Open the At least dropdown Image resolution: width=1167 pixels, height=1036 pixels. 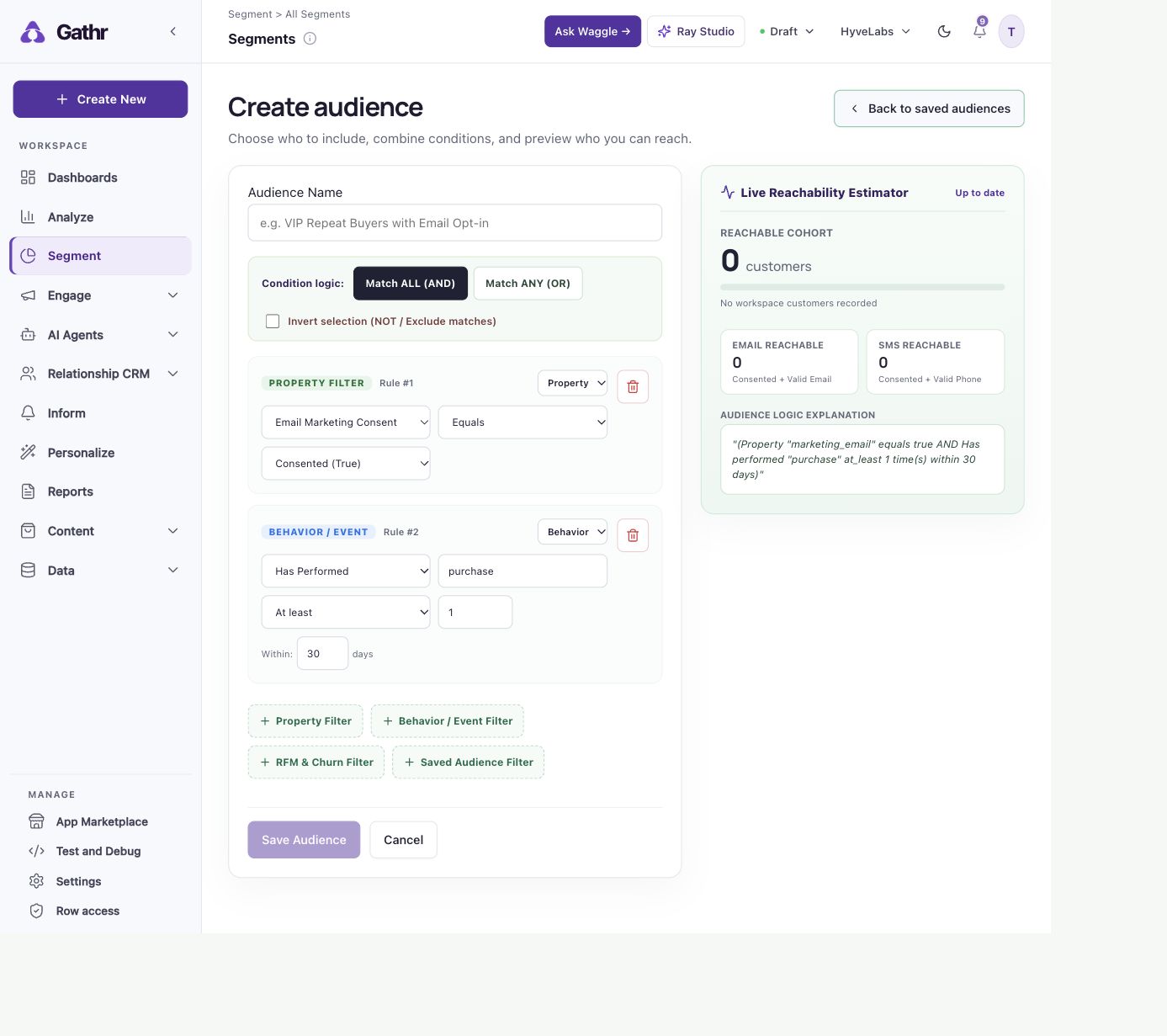pos(346,613)
